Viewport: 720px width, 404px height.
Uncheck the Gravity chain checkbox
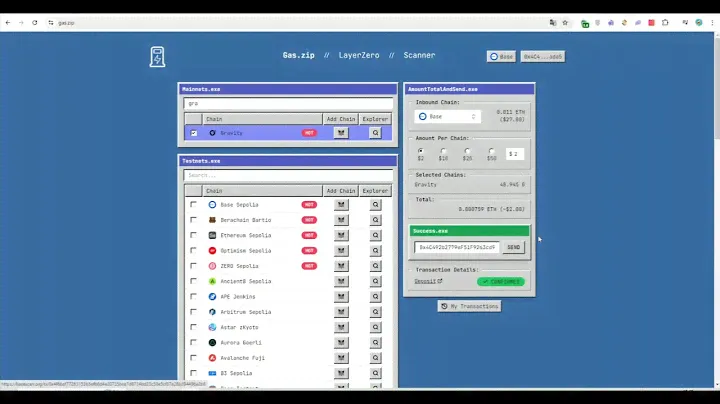194,133
